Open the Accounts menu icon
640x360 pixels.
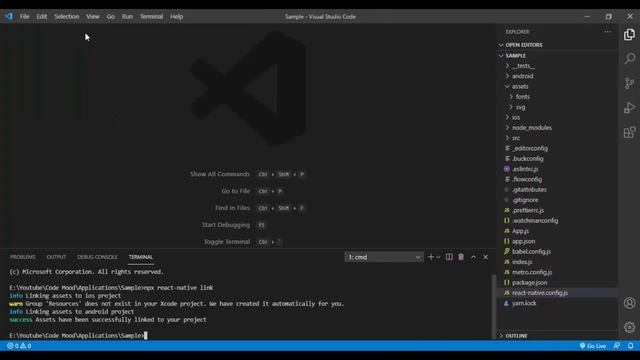point(629,303)
